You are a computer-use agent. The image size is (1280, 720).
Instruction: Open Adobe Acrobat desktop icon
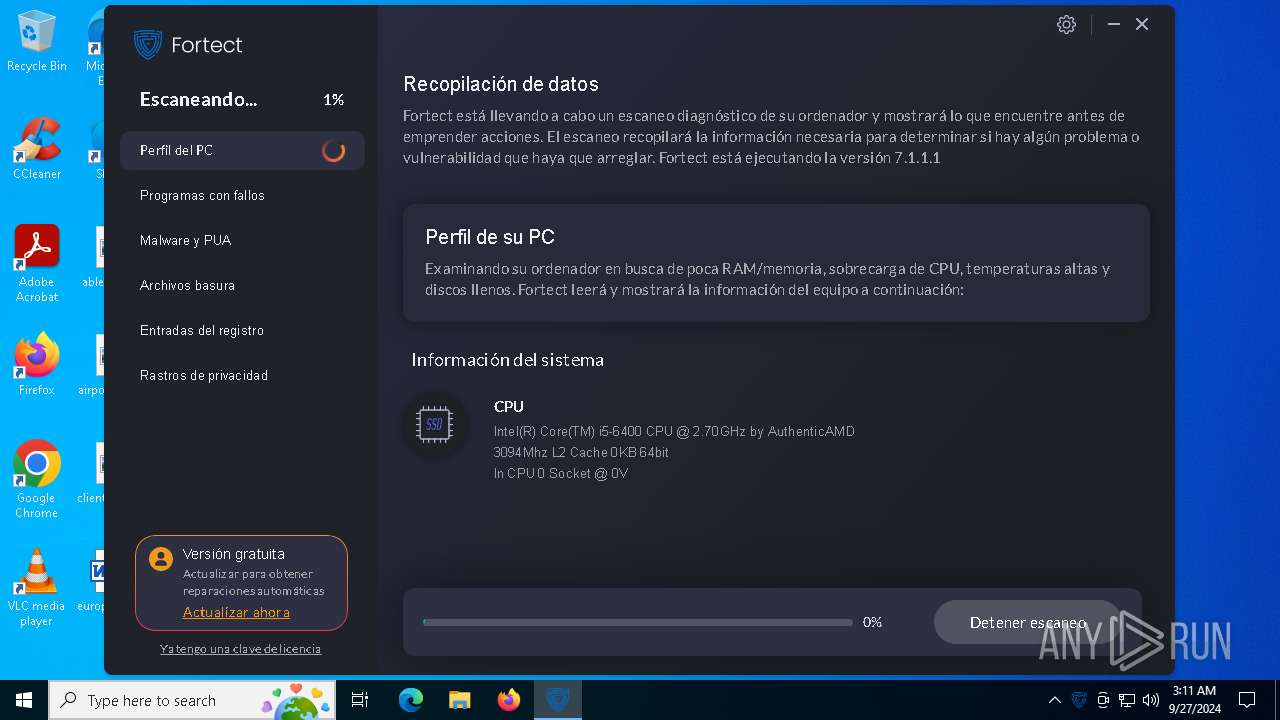(x=37, y=264)
